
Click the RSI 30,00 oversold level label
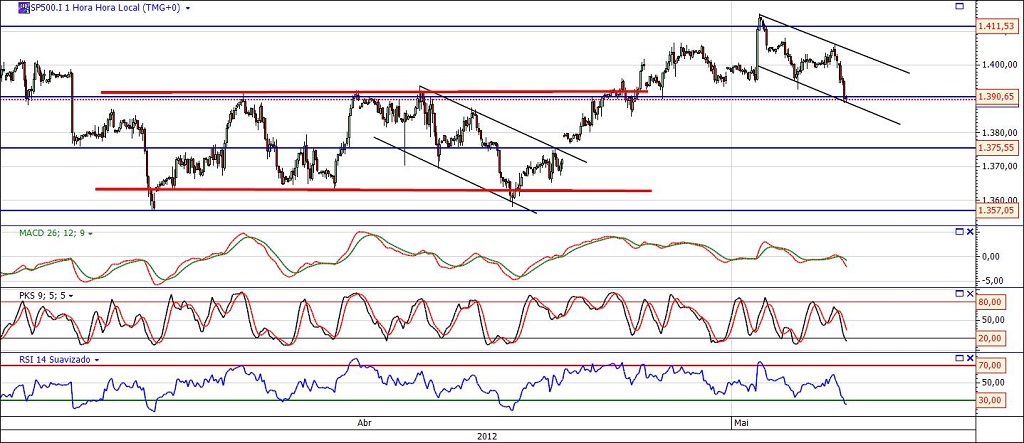coord(991,401)
